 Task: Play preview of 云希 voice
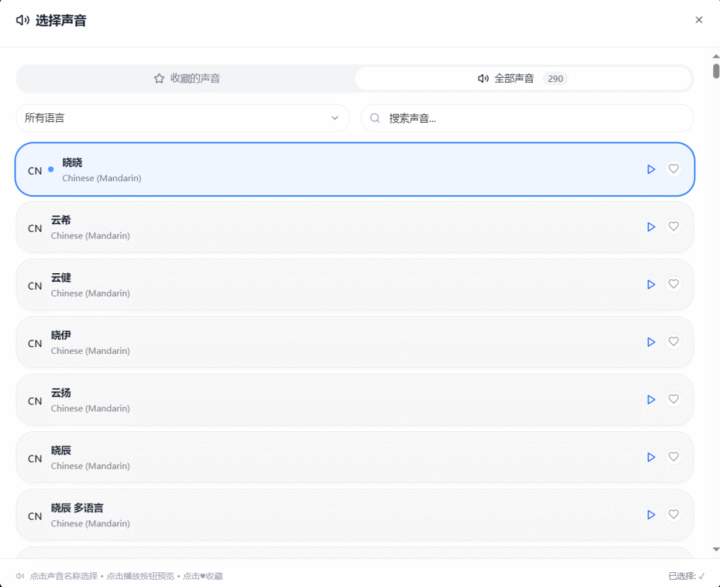tap(651, 227)
